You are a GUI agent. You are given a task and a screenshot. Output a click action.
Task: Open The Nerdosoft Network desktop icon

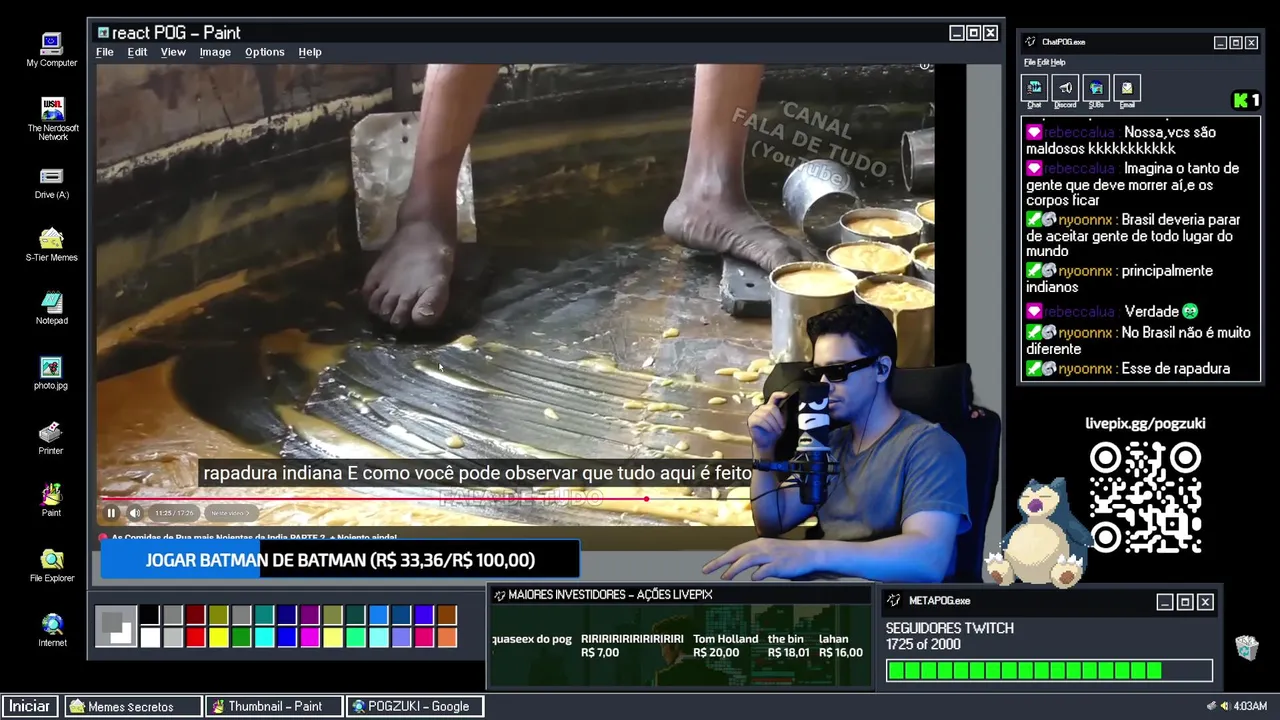coord(53,119)
